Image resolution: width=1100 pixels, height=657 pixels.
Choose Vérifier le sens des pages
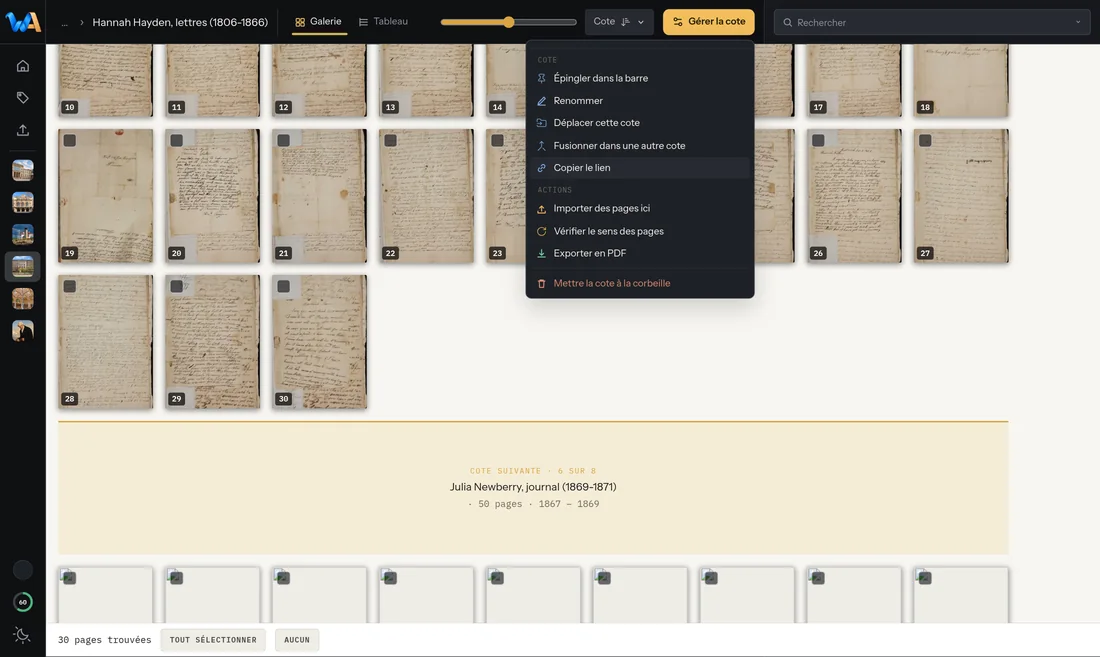[639, 231]
